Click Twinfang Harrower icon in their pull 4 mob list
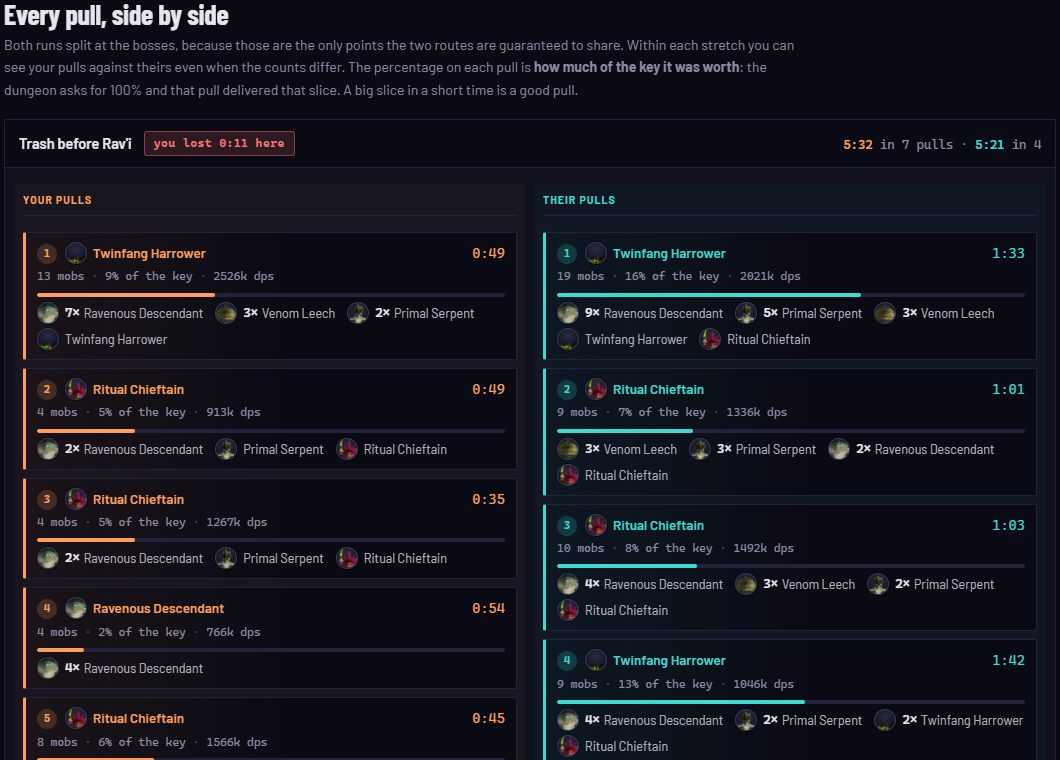 (885, 720)
